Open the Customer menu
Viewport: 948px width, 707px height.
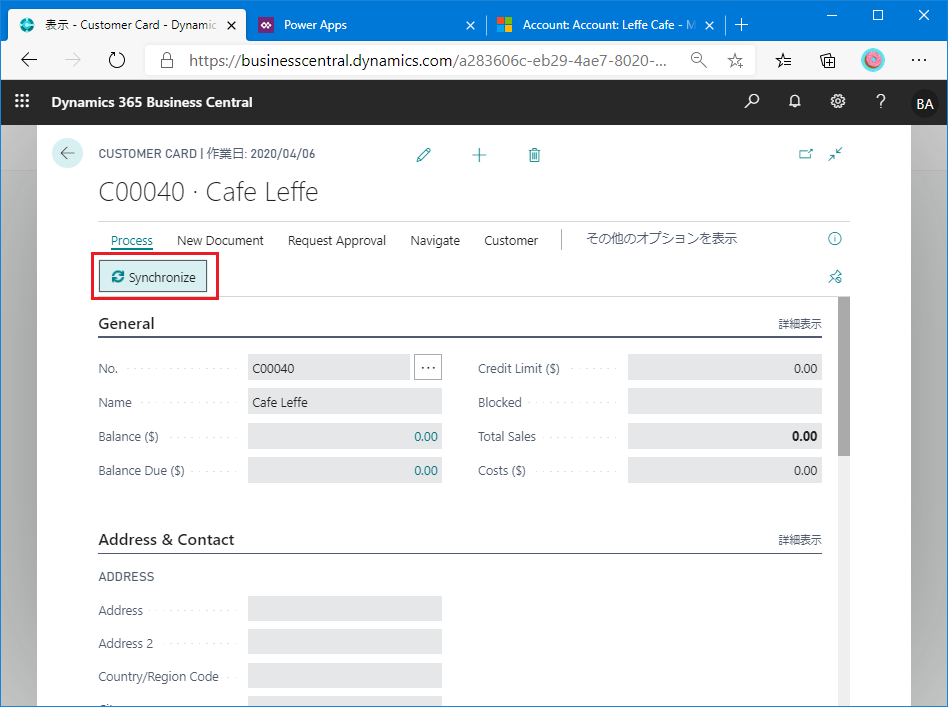click(x=511, y=240)
